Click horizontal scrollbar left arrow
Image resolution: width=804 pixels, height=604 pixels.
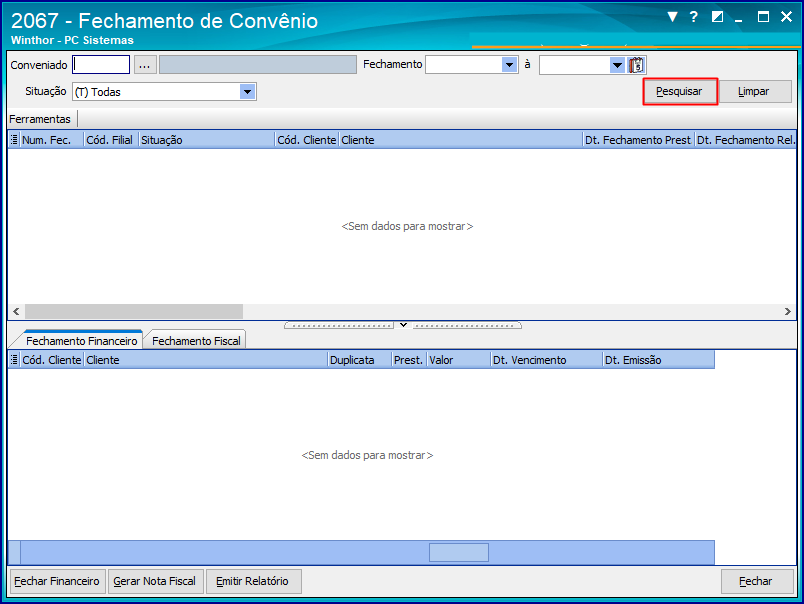[16, 311]
